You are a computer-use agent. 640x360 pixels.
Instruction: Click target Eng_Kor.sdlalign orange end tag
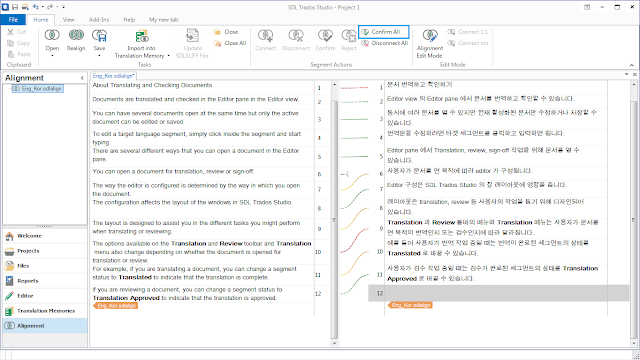[410, 305]
